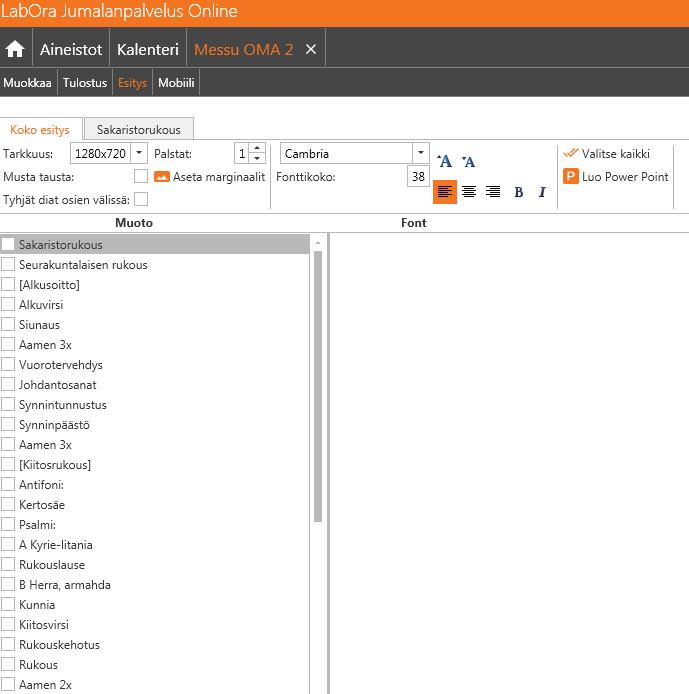Image resolution: width=689 pixels, height=694 pixels.
Task: Select the B Herra, armahda row text
Action: [65, 585]
